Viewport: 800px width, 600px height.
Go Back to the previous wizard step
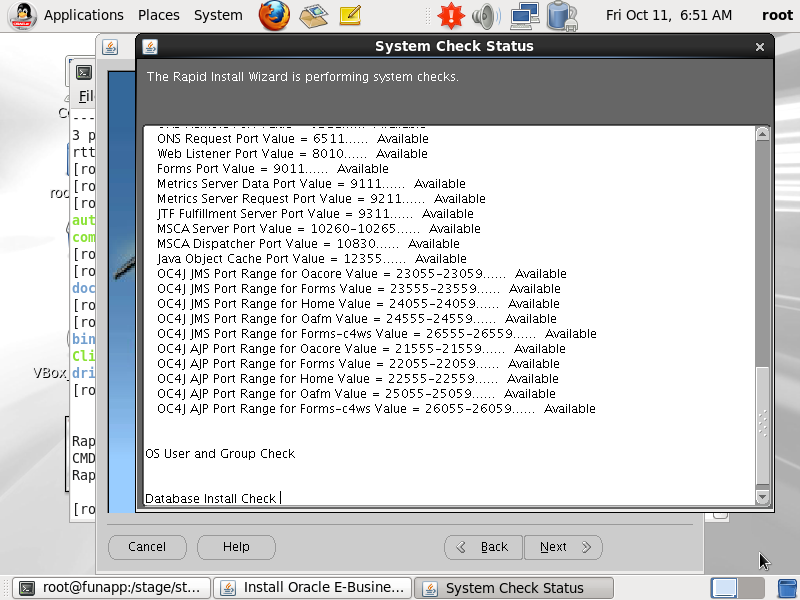pos(484,547)
